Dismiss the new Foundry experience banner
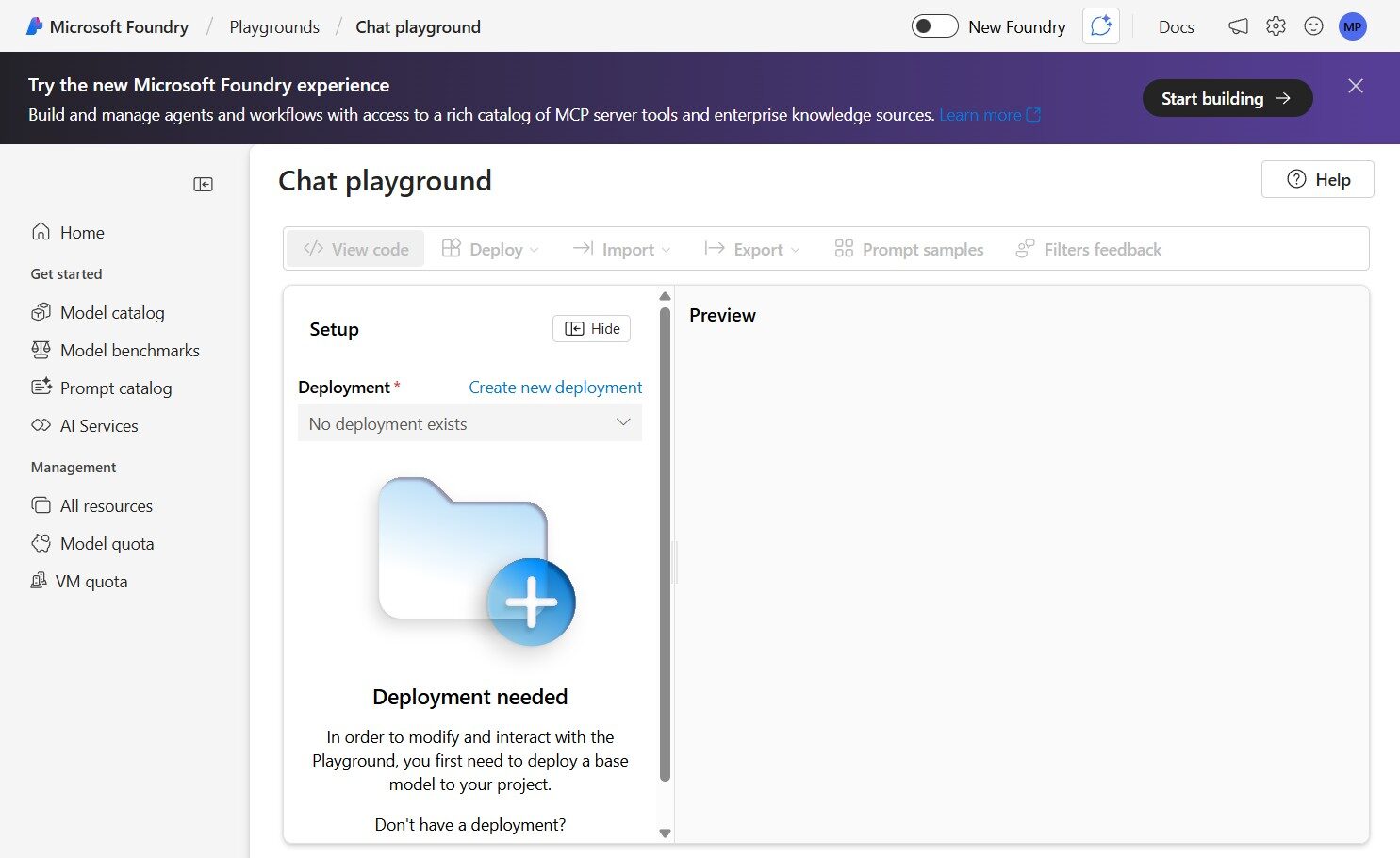 click(1355, 86)
